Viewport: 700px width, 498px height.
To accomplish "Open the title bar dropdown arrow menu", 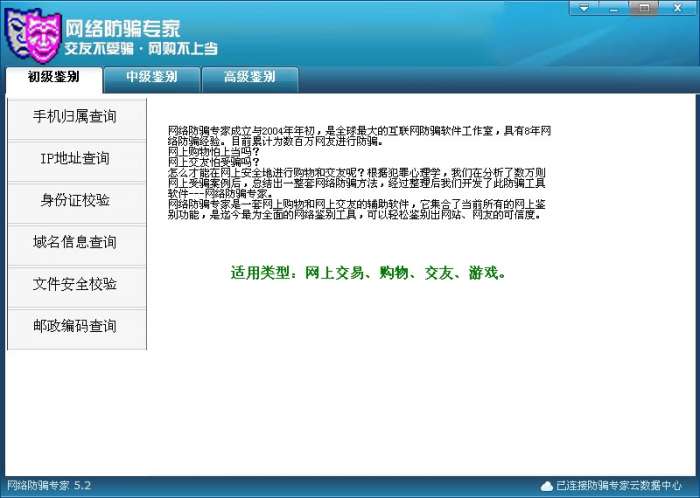I will pyautogui.click(x=584, y=8).
